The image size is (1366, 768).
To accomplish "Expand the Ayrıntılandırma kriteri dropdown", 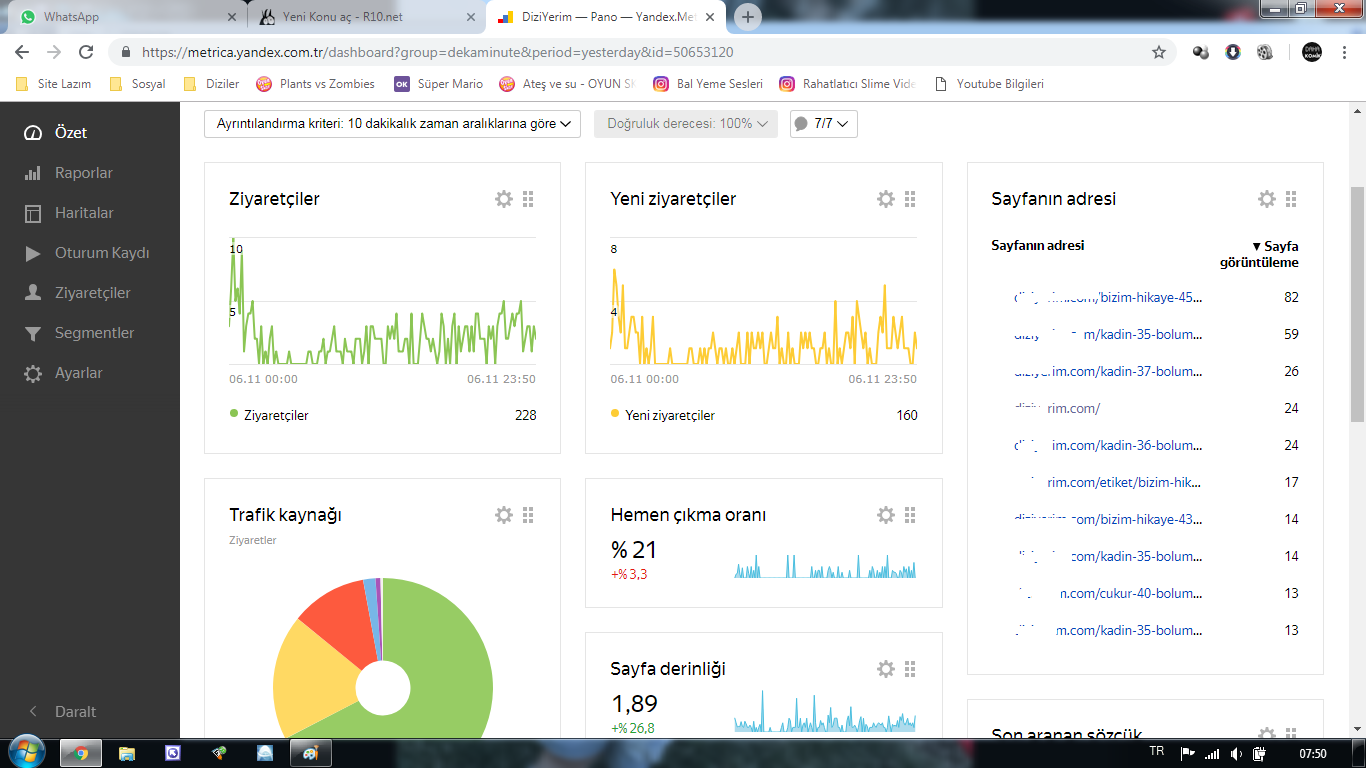I will tap(392, 124).
